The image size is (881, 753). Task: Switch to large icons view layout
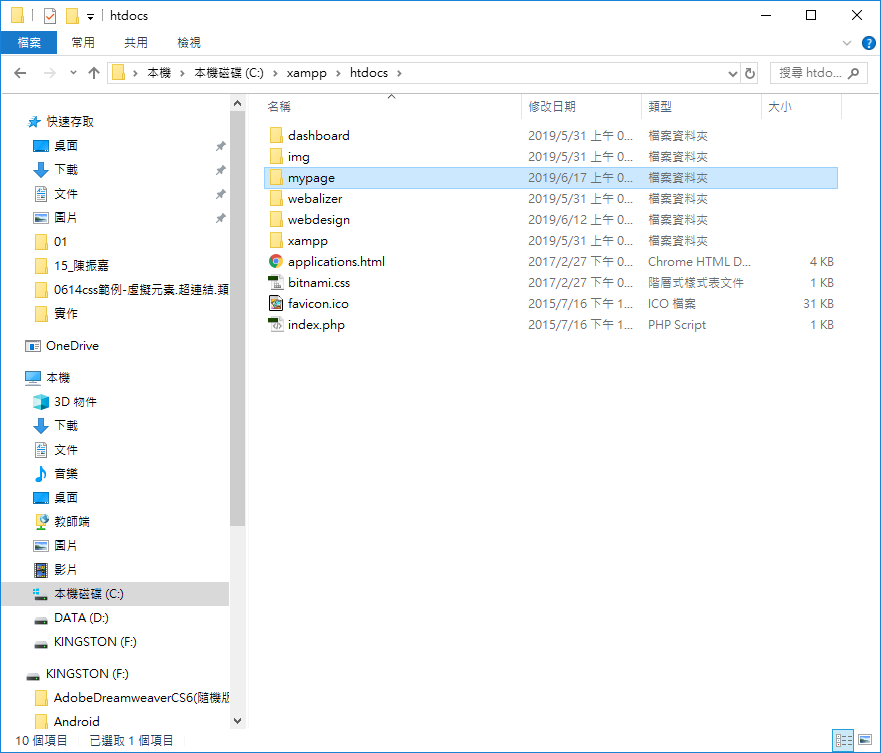[x=864, y=740]
